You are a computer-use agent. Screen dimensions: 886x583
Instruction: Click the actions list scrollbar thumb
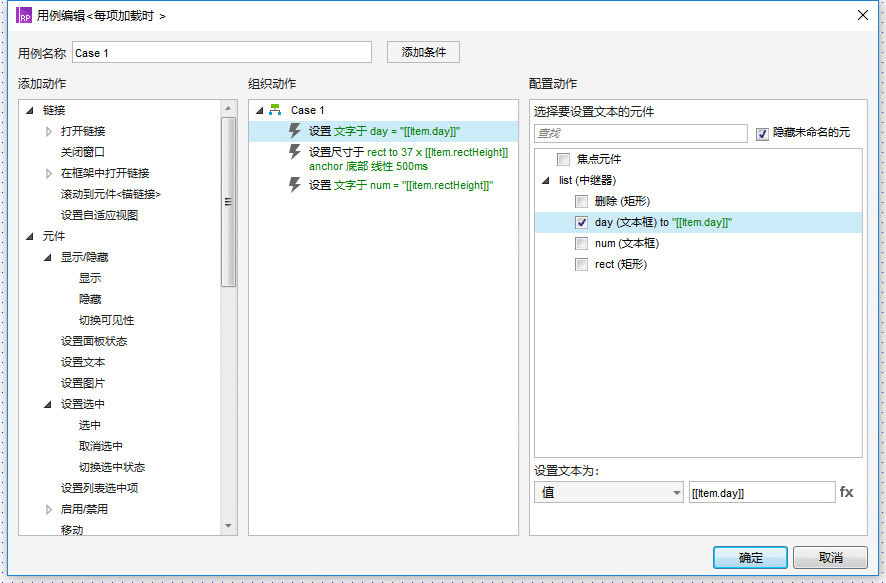[x=228, y=202]
